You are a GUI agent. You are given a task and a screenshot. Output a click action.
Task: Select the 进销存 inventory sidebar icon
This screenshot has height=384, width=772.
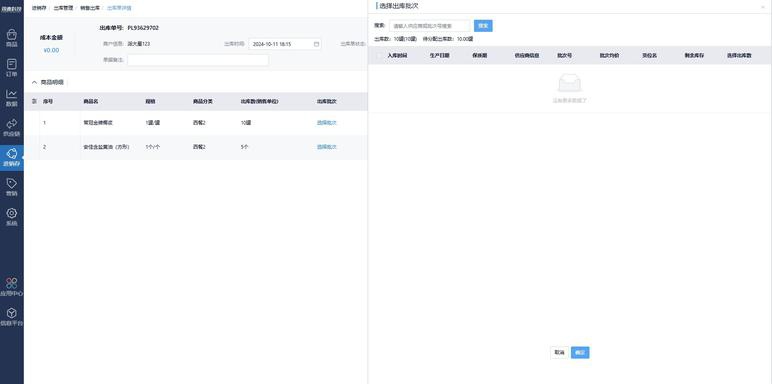pyautogui.click(x=12, y=157)
